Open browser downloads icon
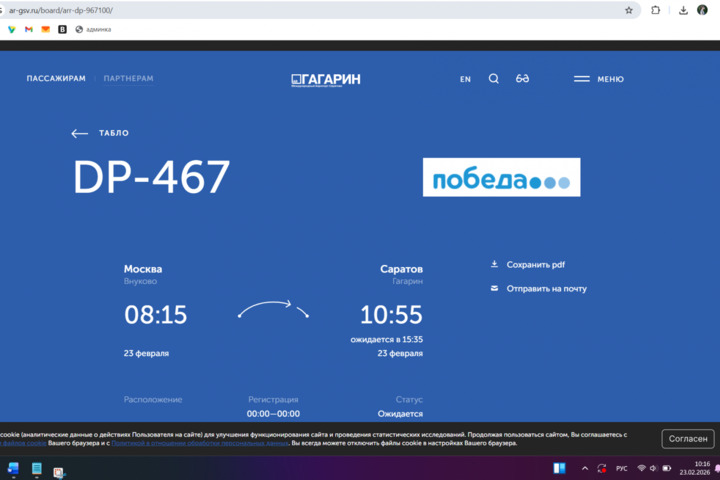The image size is (720, 480). (683, 10)
